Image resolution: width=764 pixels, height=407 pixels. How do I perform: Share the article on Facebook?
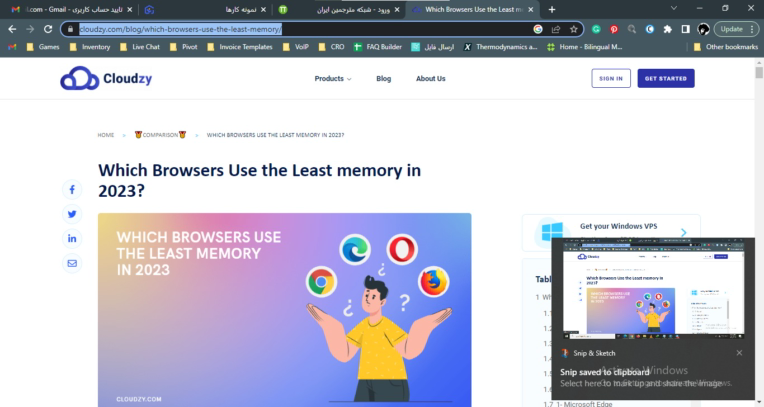coord(72,190)
